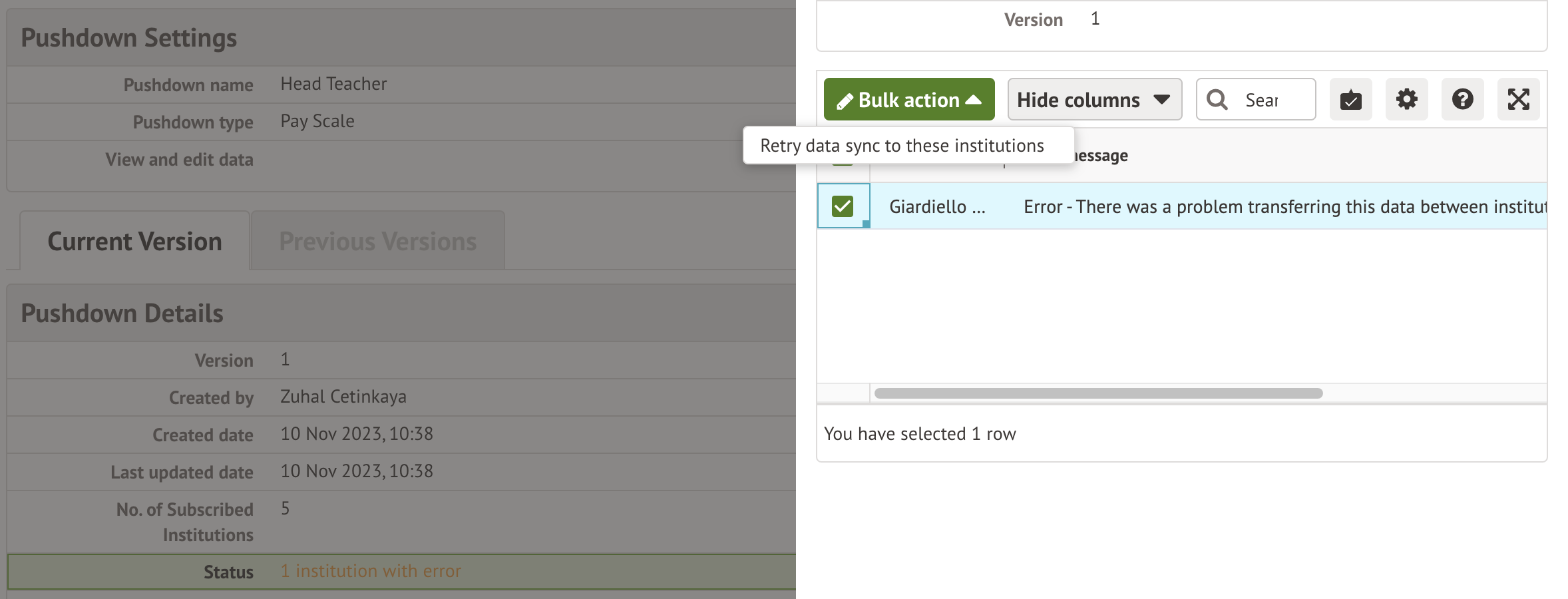
Task: Click the Giardiello institution name cell
Action: point(936,207)
